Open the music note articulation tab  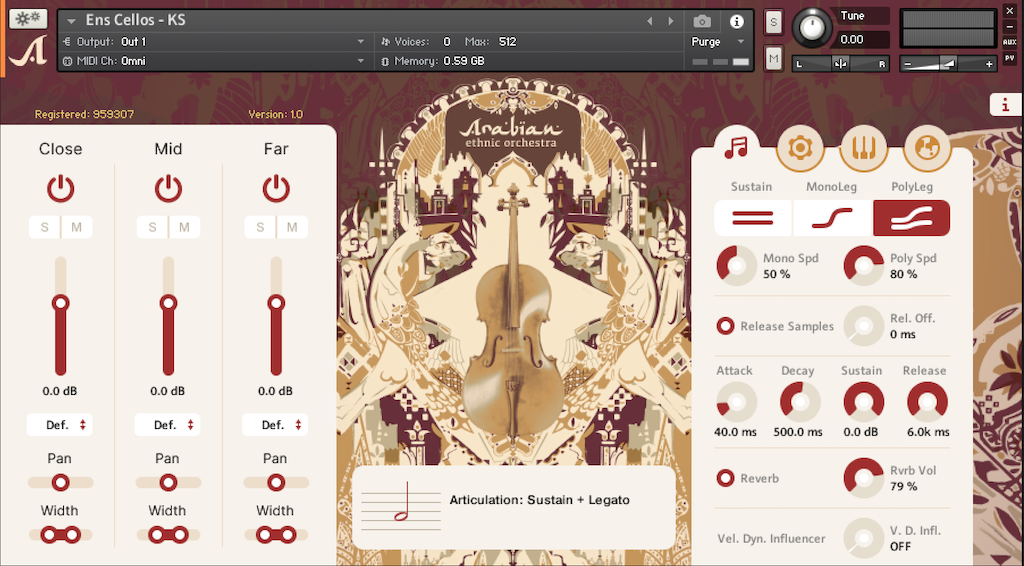click(736, 148)
